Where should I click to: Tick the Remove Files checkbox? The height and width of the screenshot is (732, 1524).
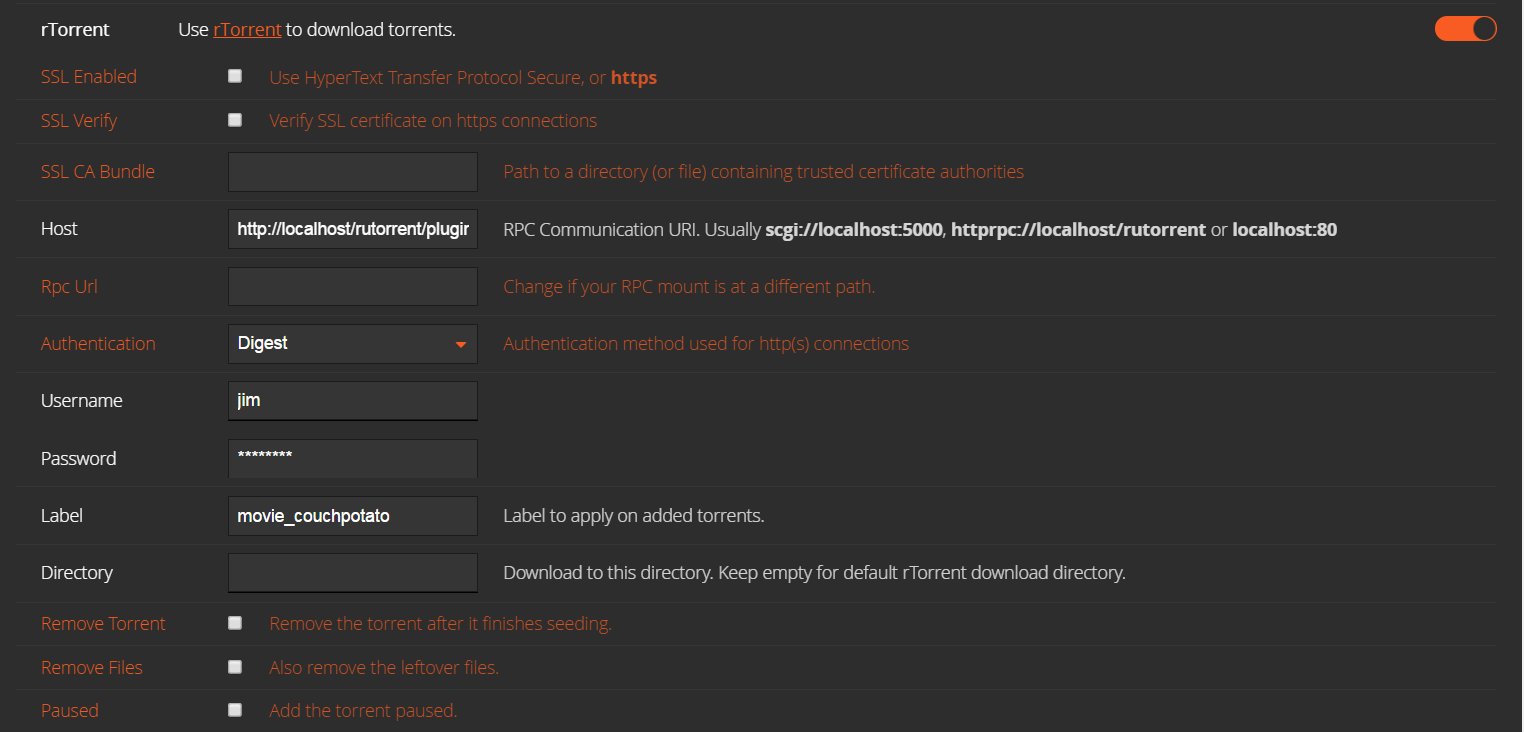235,667
